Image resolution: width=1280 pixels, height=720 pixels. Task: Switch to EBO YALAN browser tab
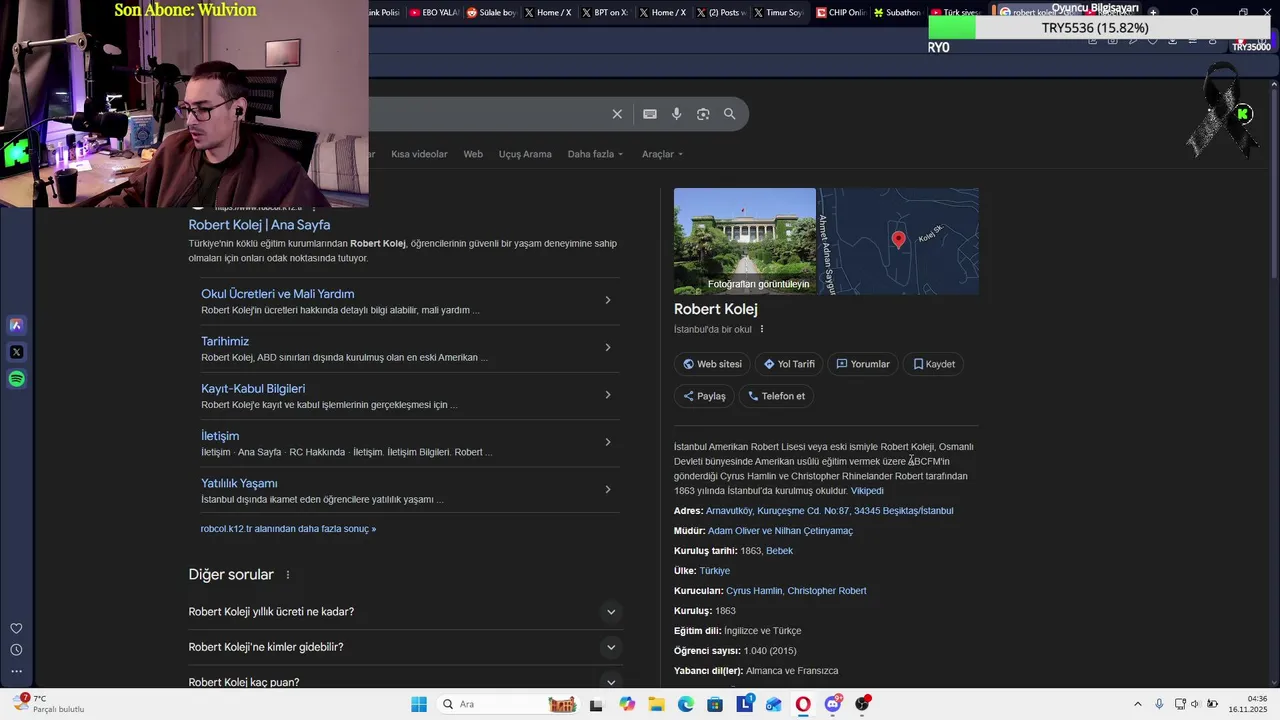pyautogui.click(x=433, y=13)
